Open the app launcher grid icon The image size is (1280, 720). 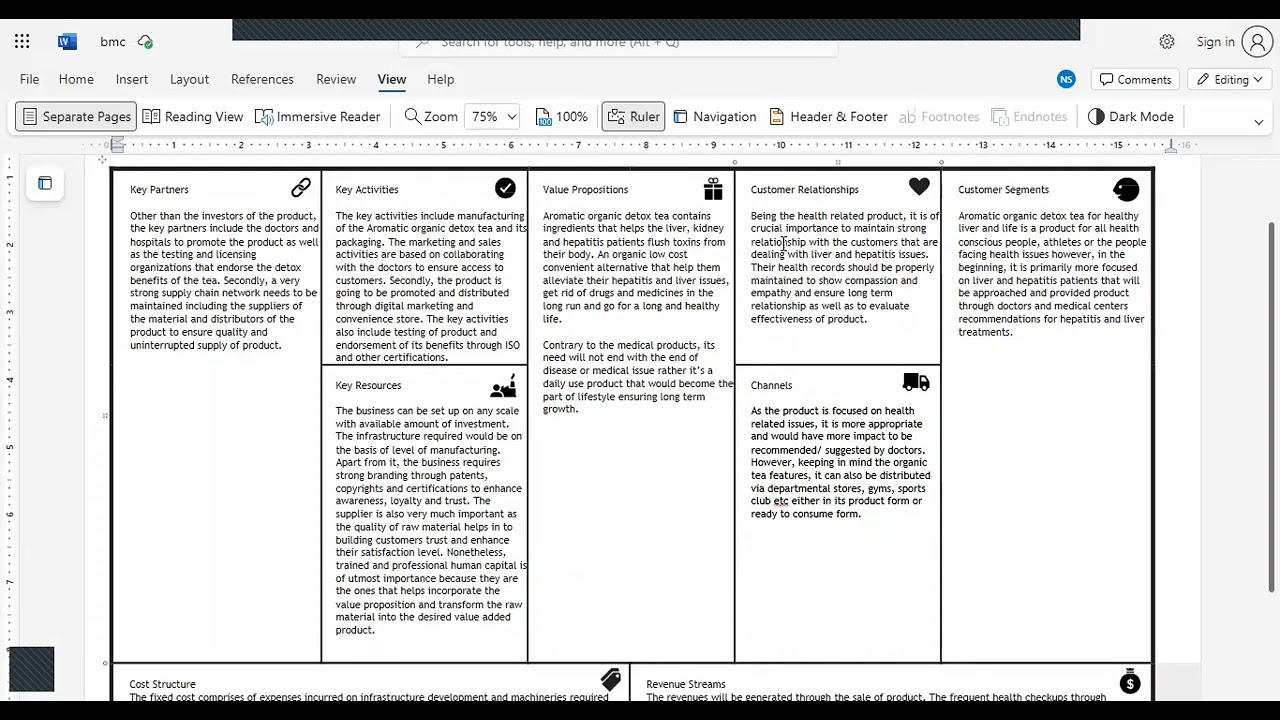pos(22,42)
